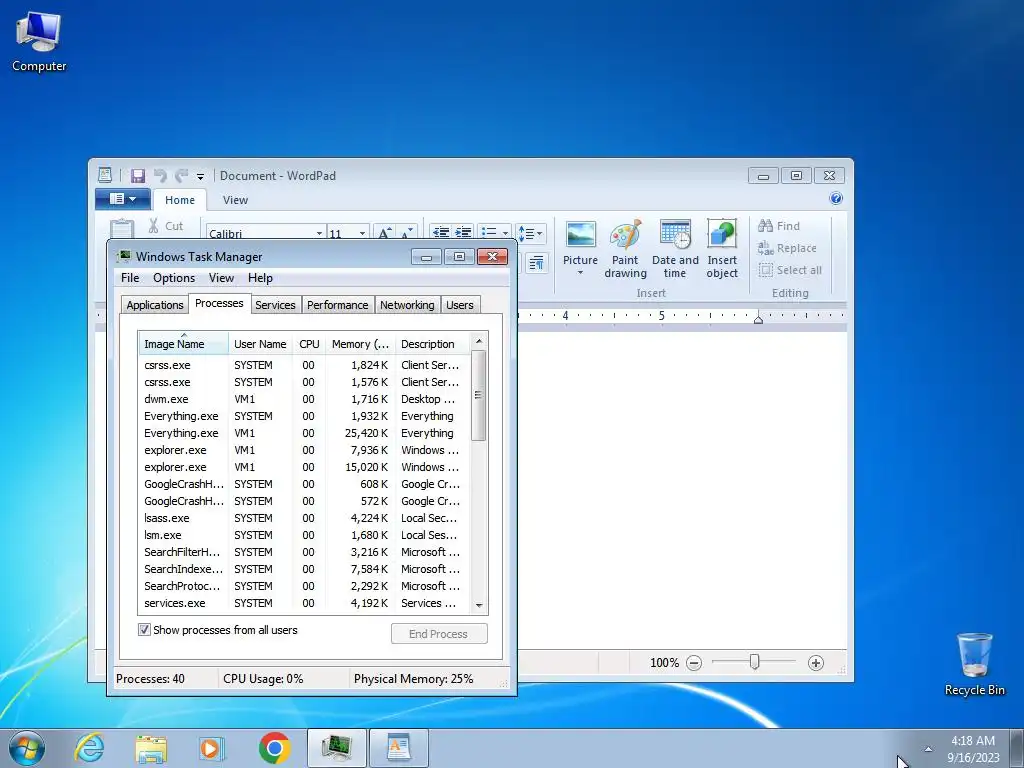Open Internet Explorer from taskbar
1024x768 pixels.
point(89,748)
